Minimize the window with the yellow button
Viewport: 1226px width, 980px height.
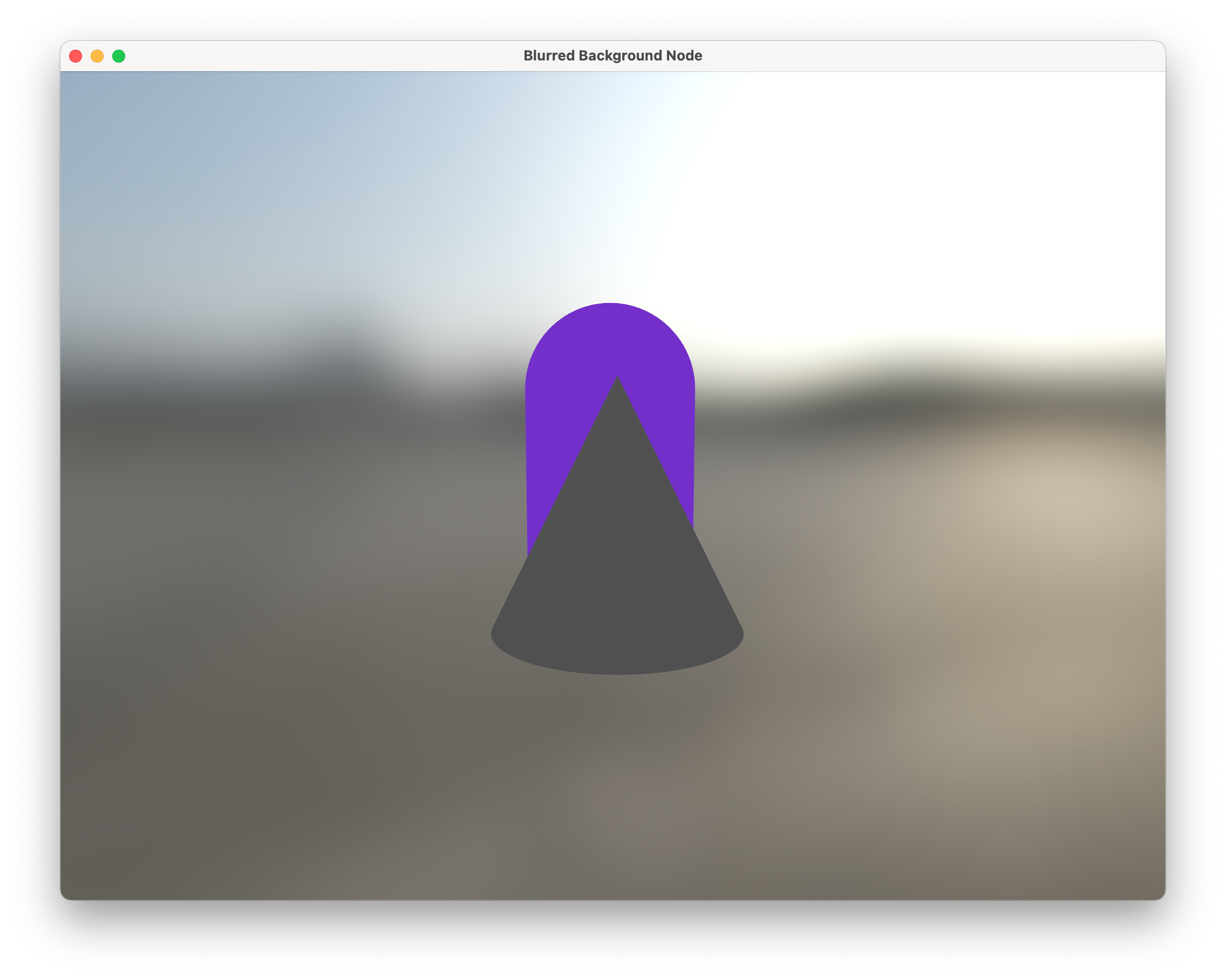click(x=97, y=56)
